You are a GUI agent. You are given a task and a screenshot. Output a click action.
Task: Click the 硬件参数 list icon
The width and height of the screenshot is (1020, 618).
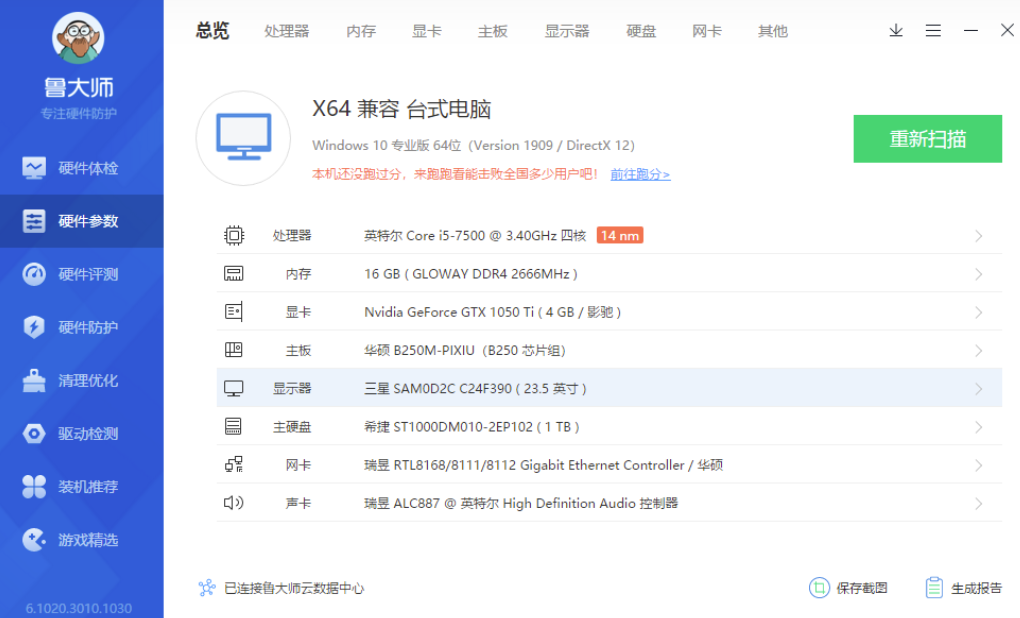coord(34,221)
